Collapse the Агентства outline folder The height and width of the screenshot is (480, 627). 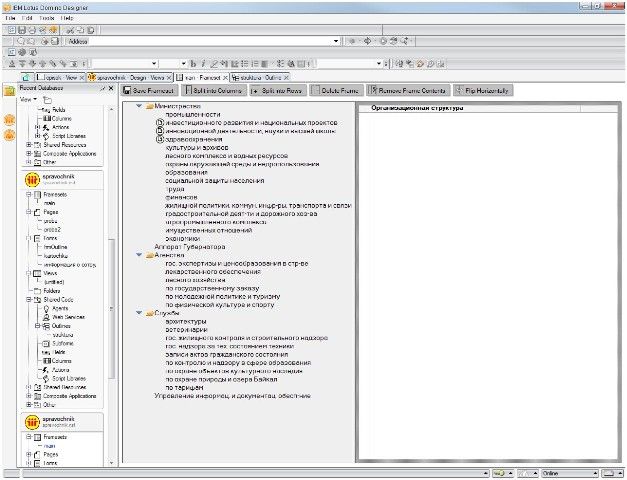pos(137,254)
